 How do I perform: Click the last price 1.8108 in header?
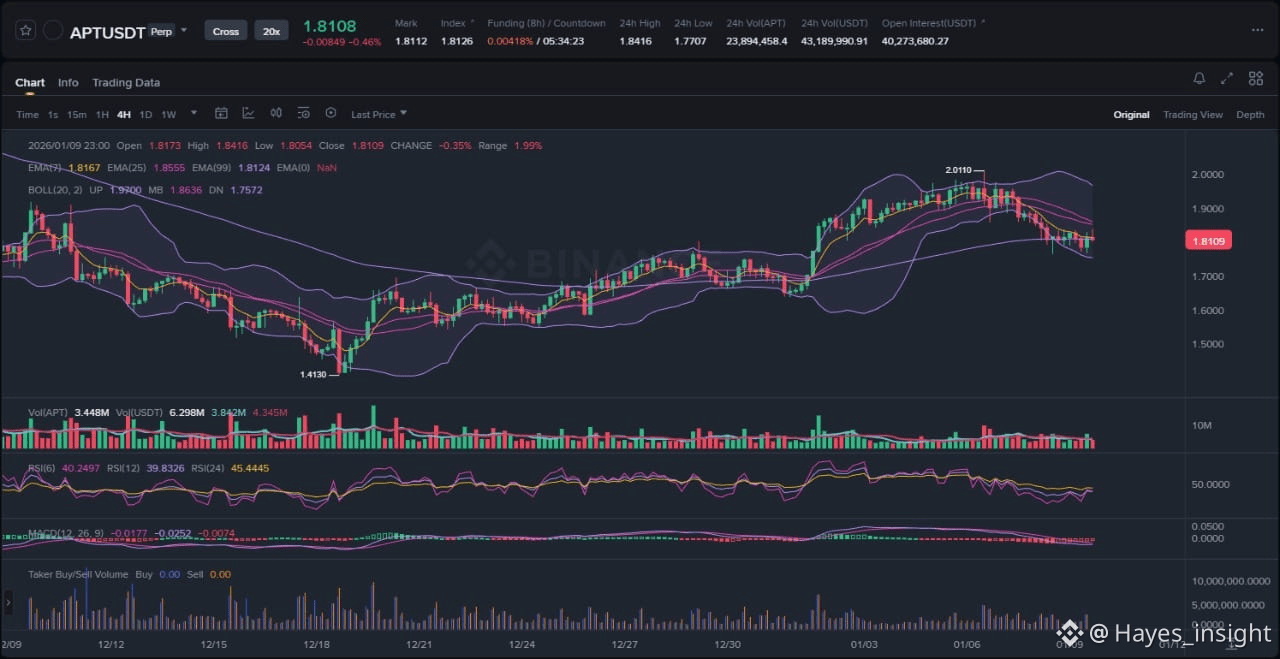click(329, 26)
